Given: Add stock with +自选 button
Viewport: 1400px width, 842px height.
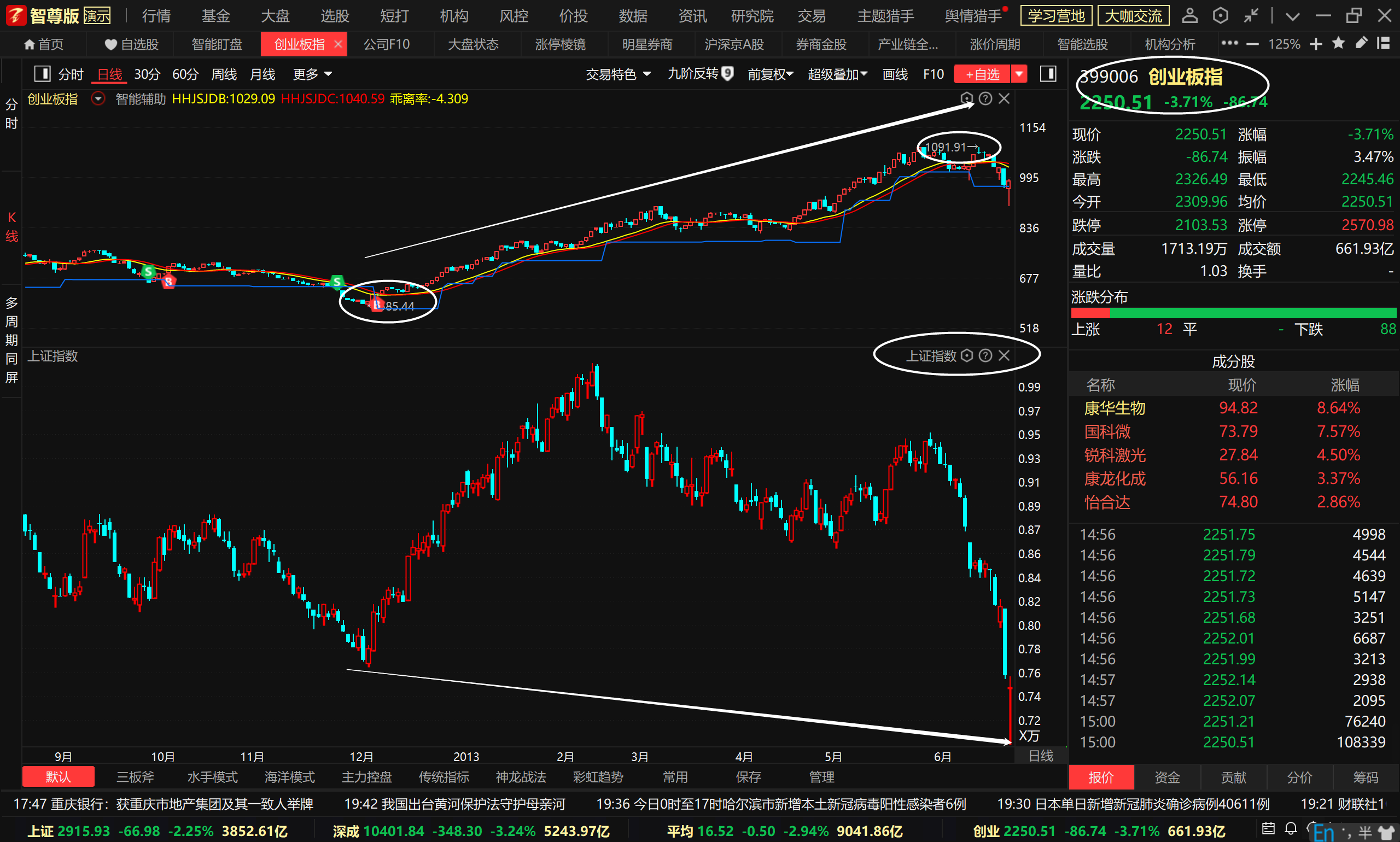Looking at the screenshot, I should [982, 74].
